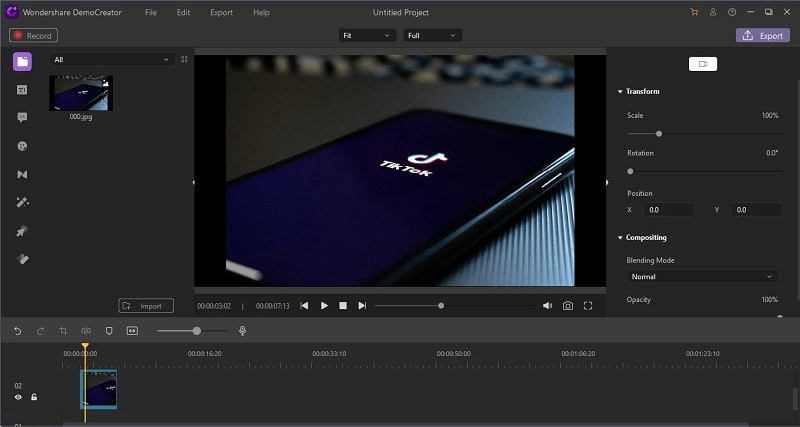
Task: Click the Record button
Action: click(x=33, y=35)
